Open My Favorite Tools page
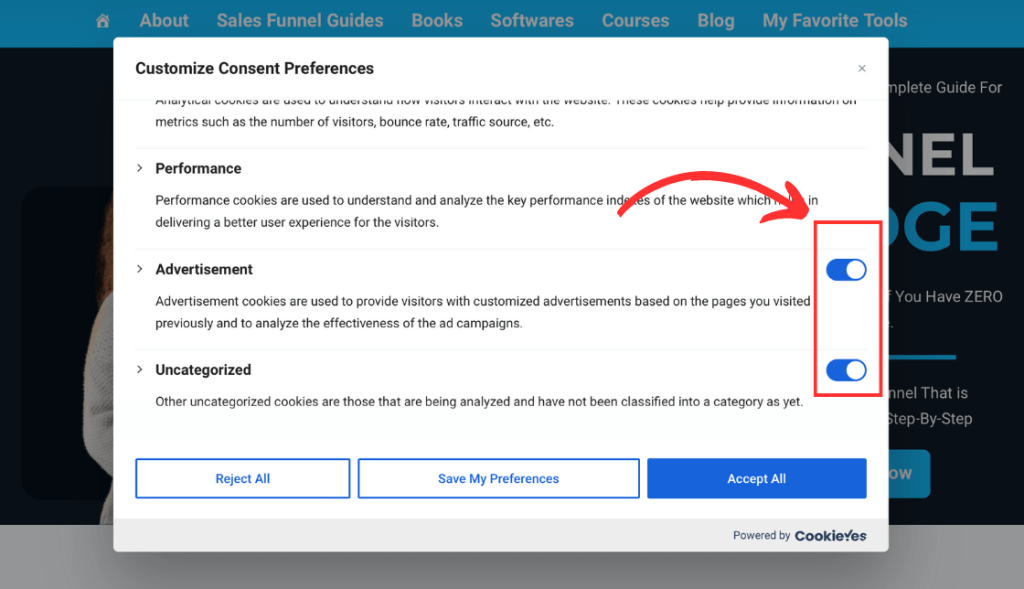The width and height of the screenshot is (1024, 589). click(x=834, y=20)
